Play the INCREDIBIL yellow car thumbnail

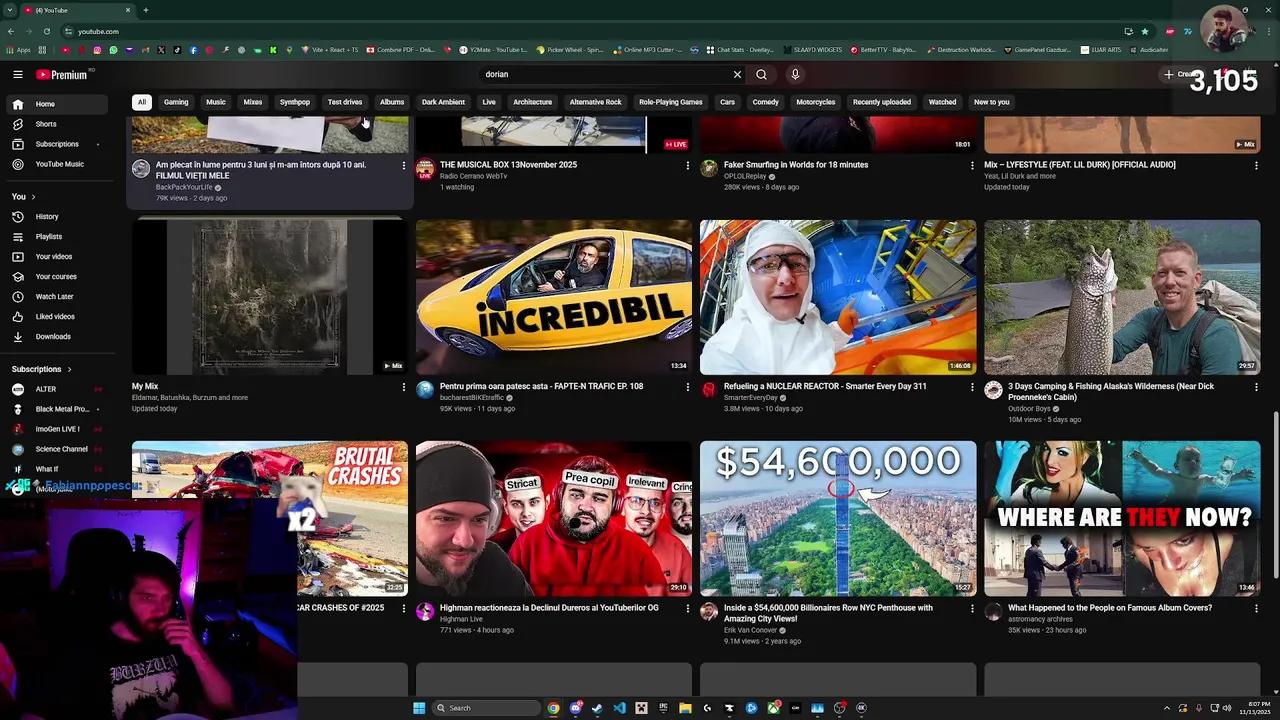click(554, 297)
